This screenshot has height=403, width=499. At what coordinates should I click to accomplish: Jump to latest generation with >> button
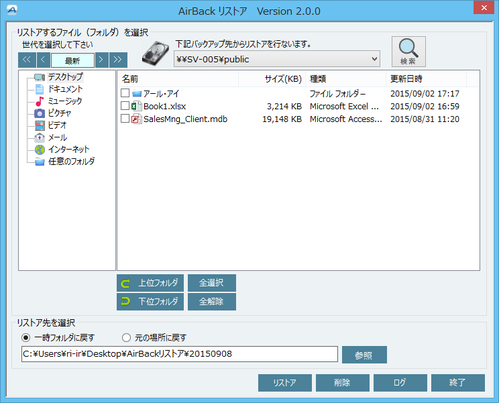tap(118, 60)
